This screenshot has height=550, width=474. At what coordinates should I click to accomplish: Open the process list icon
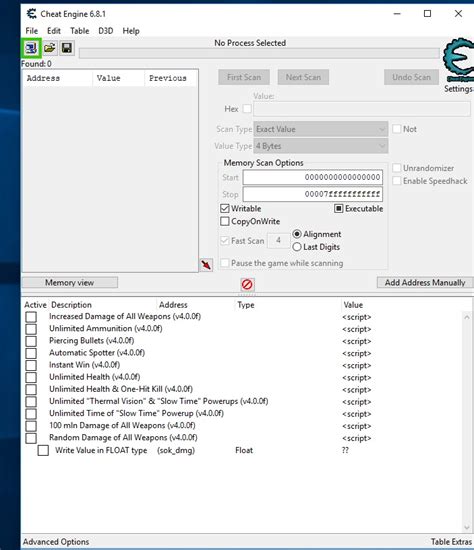(x=31, y=48)
